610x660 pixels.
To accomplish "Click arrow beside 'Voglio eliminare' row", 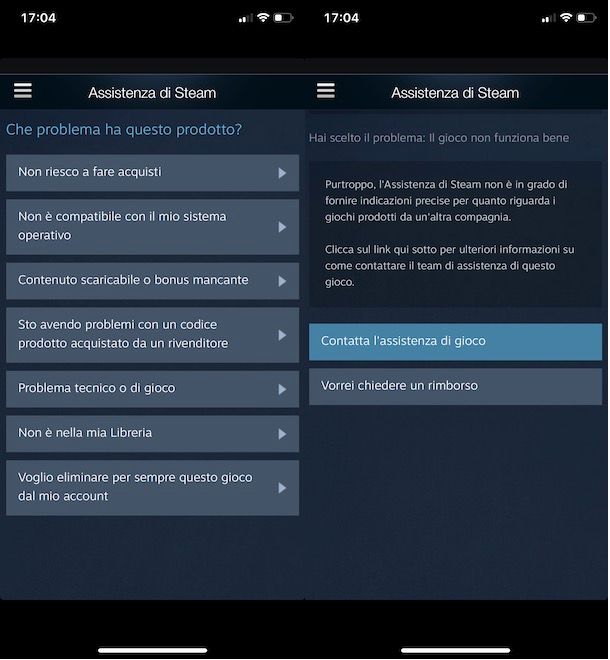I will point(282,488).
